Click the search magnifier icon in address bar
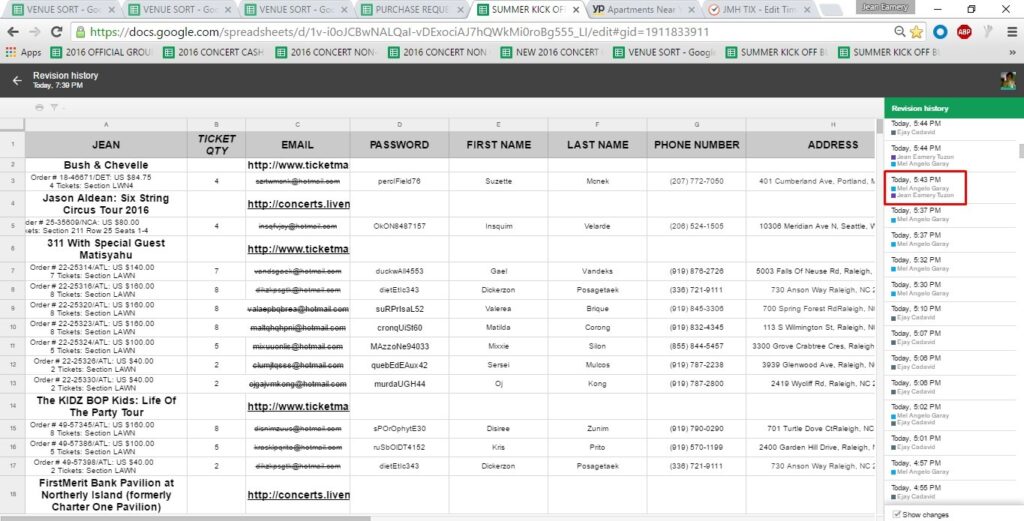The width and height of the screenshot is (1024, 521). [896, 31]
